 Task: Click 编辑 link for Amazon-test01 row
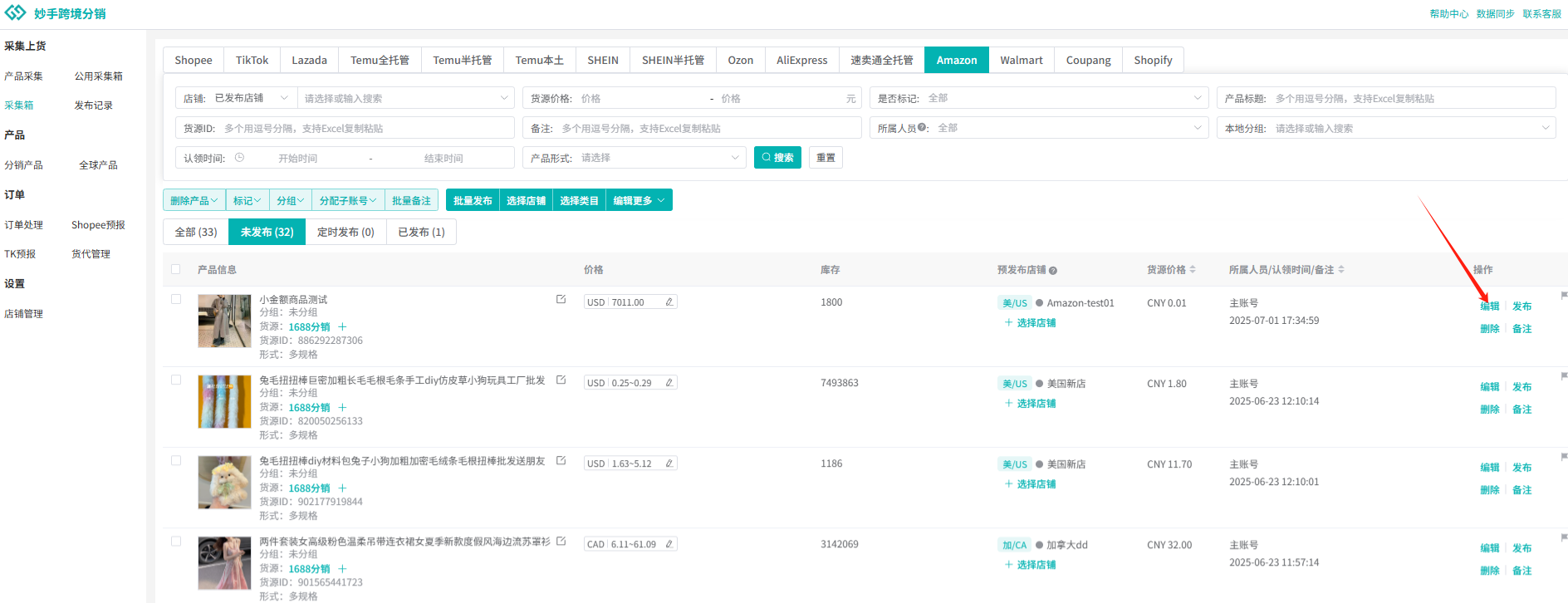coord(1490,306)
